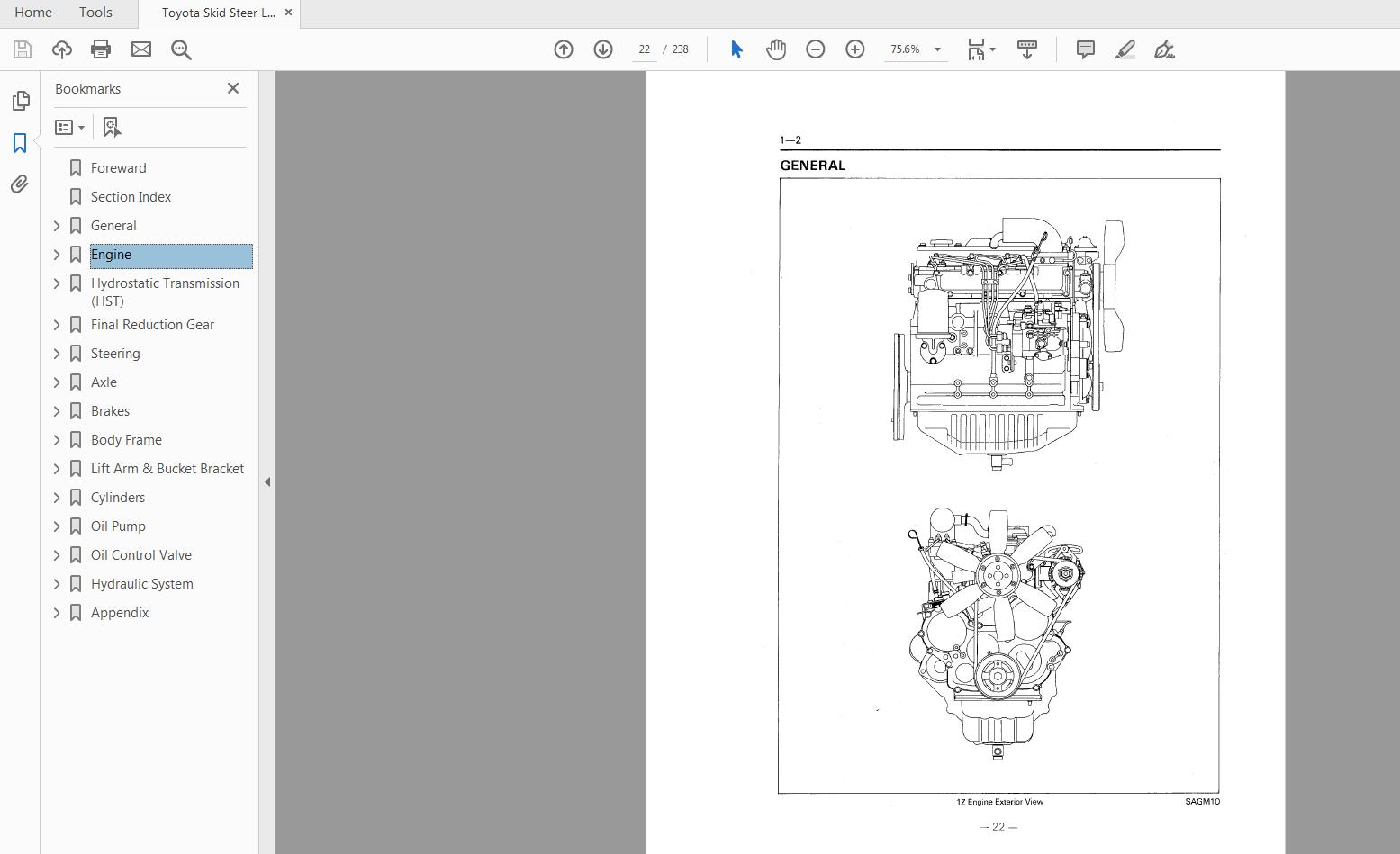Open the zoom percentage dropdown
Viewport: 1400px width, 854px height.
(936, 49)
